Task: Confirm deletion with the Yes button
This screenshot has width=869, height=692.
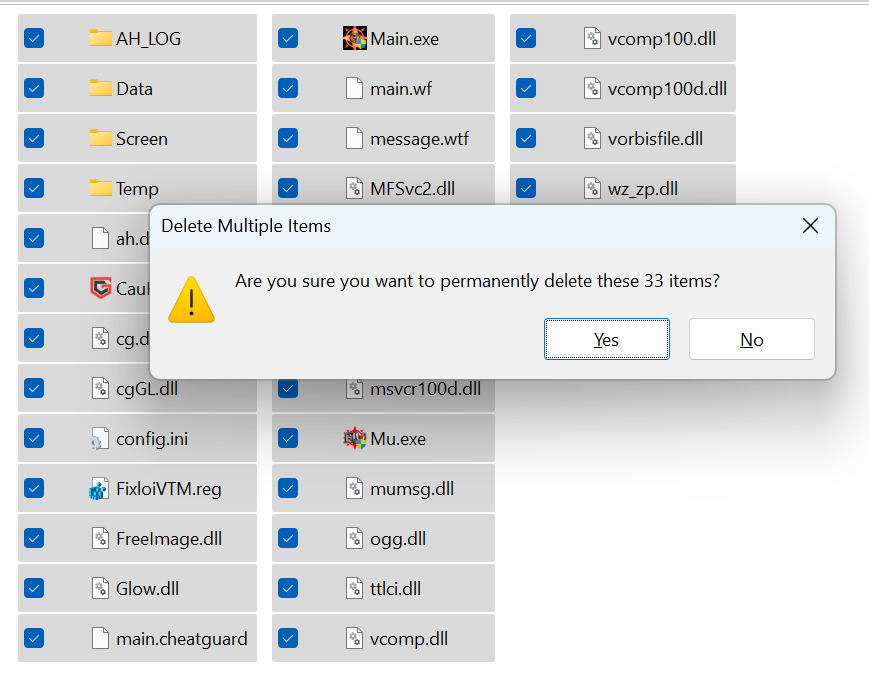Action: [x=606, y=340]
